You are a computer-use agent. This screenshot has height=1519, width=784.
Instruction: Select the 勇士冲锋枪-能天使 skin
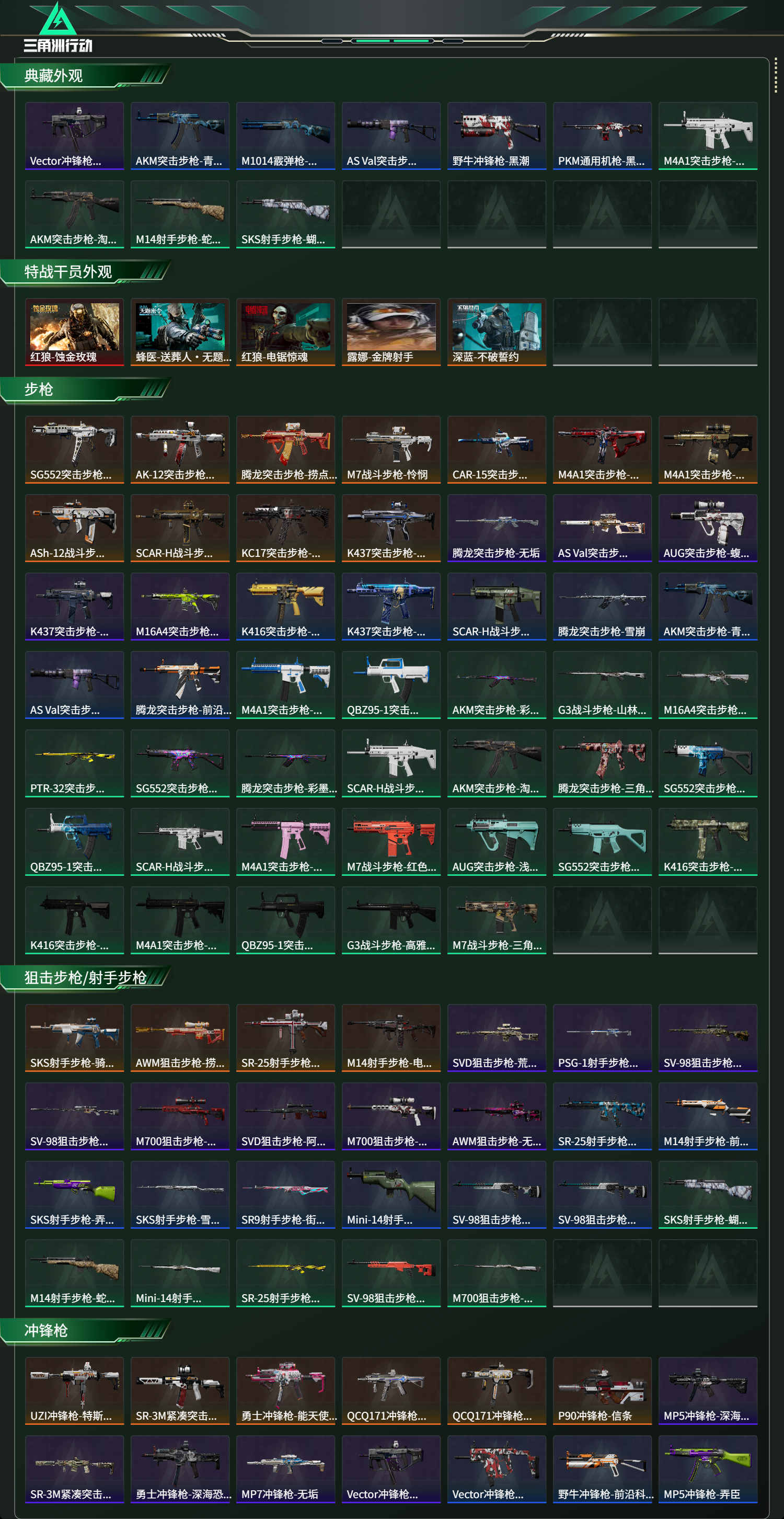pyautogui.click(x=285, y=1390)
